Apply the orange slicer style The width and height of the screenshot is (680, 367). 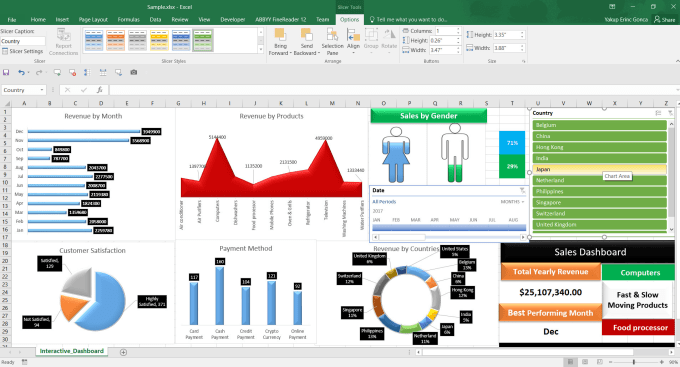(116, 40)
